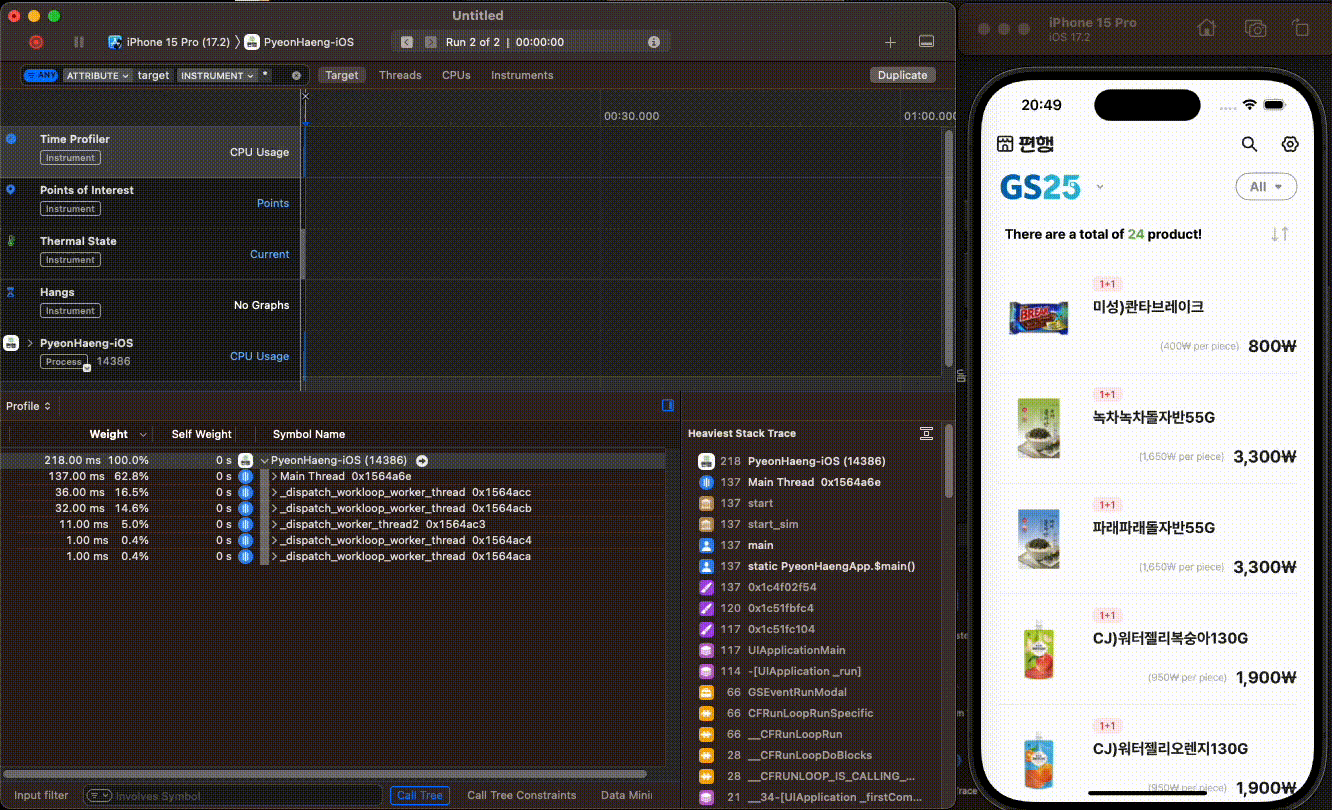1332x810 pixels.
Task: Open Call Tree Constraints options
Action: click(x=522, y=796)
